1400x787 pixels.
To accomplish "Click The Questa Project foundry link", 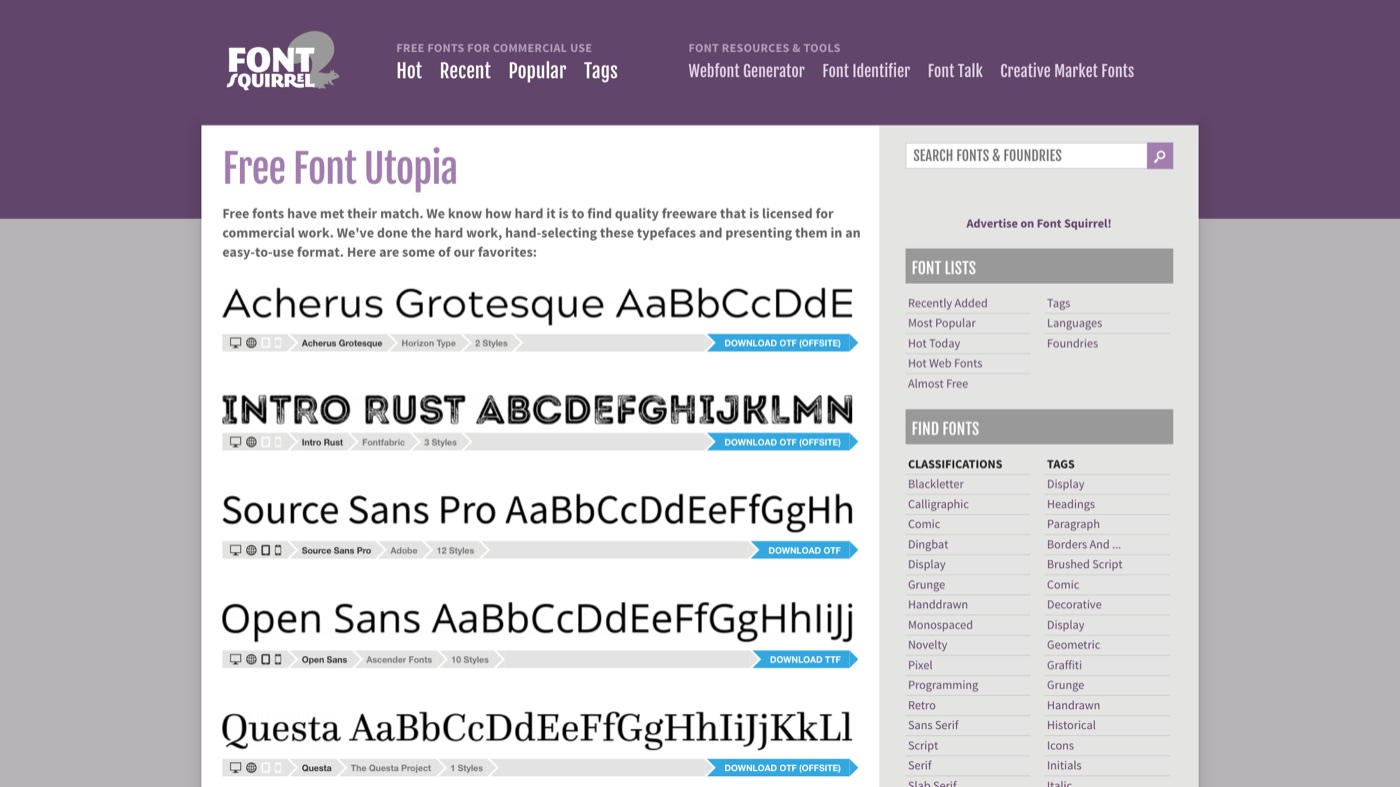I will pyautogui.click(x=391, y=768).
